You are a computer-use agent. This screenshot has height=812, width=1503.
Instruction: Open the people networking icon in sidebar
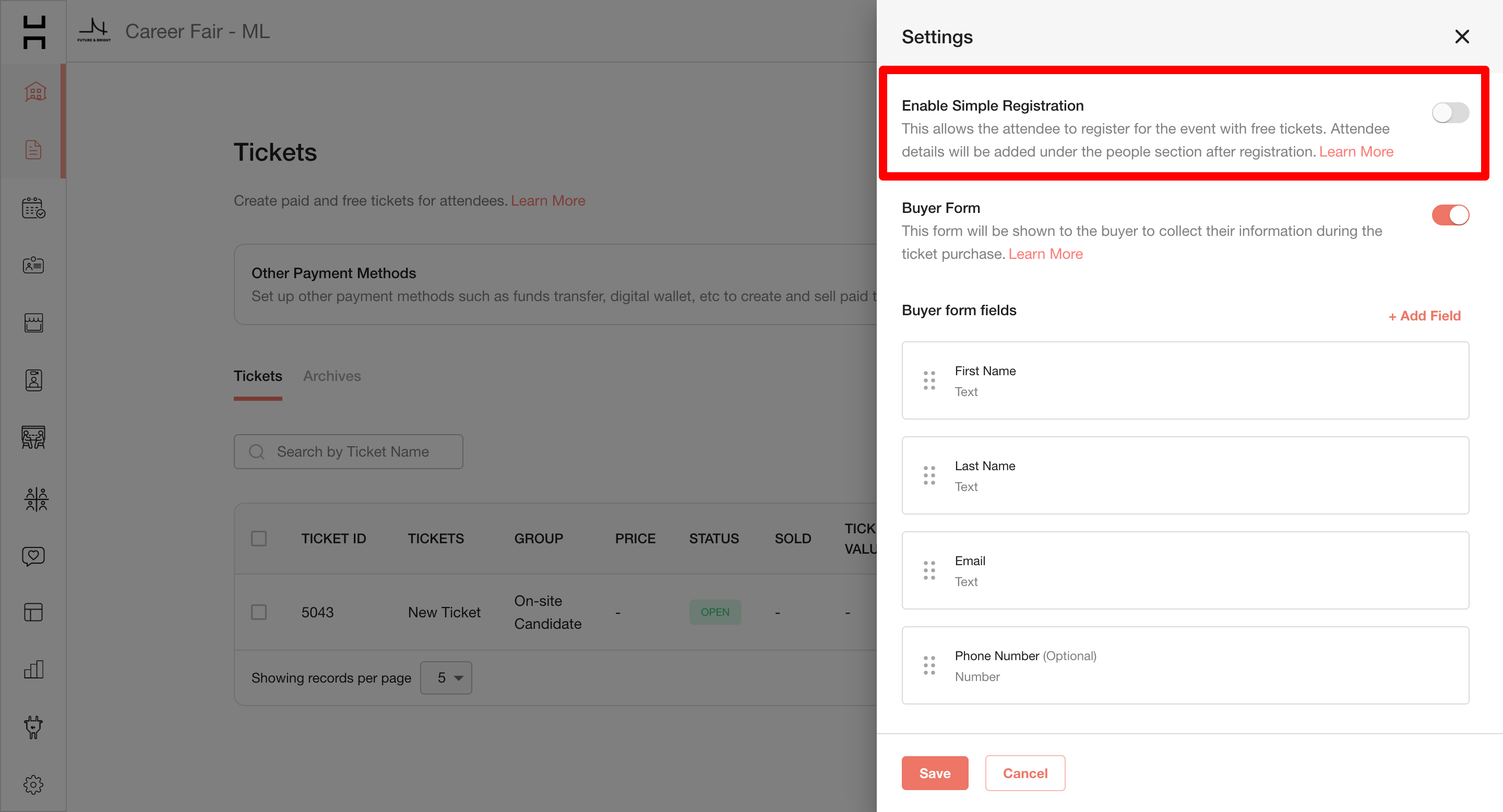[35, 499]
